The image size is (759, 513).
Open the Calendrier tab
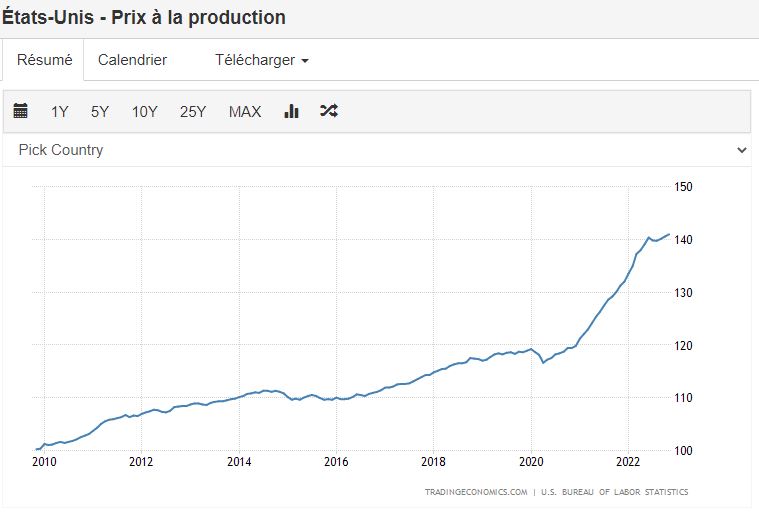click(x=132, y=60)
